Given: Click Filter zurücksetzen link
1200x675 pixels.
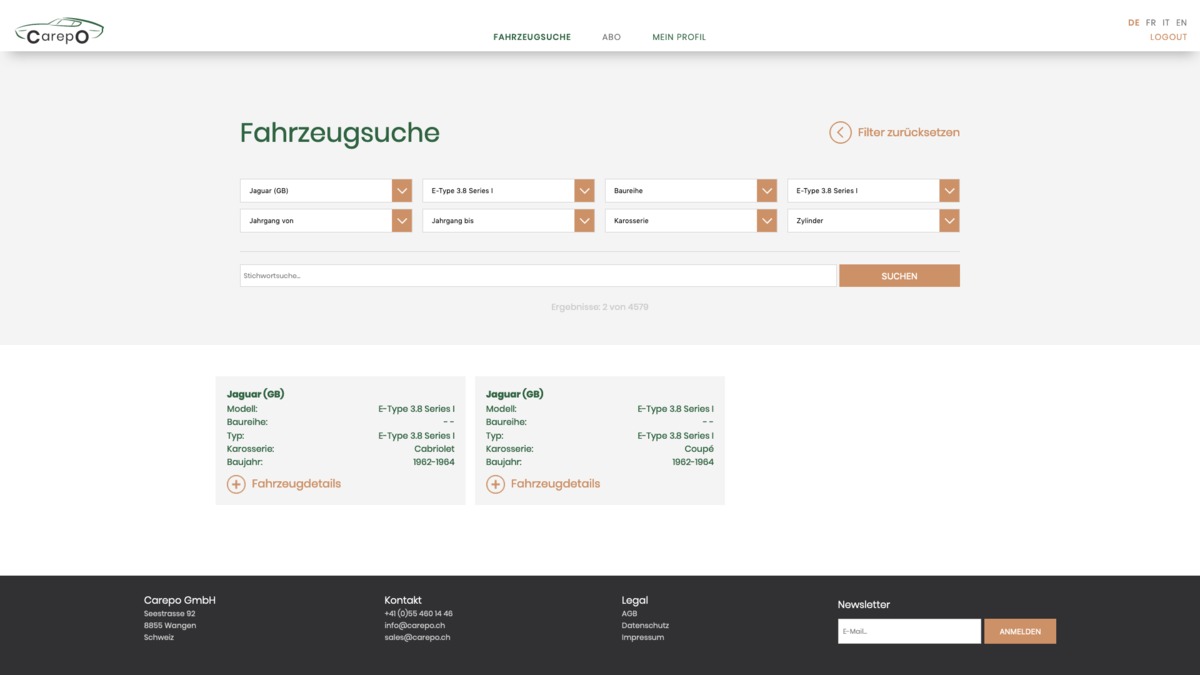Looking at the screenshot, I should 908,132.
